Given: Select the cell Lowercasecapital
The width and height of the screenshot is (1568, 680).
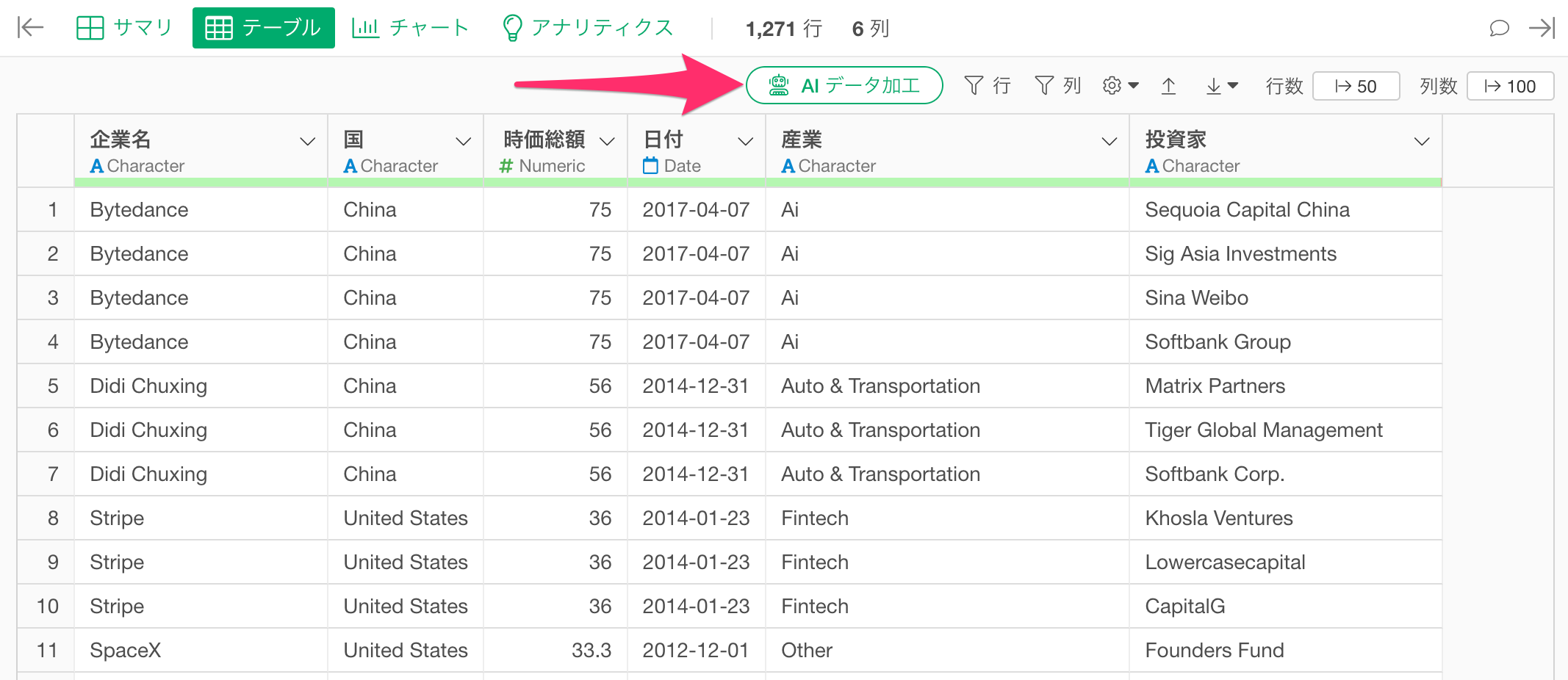Looking at the screenshot, I should point(1286,562).
